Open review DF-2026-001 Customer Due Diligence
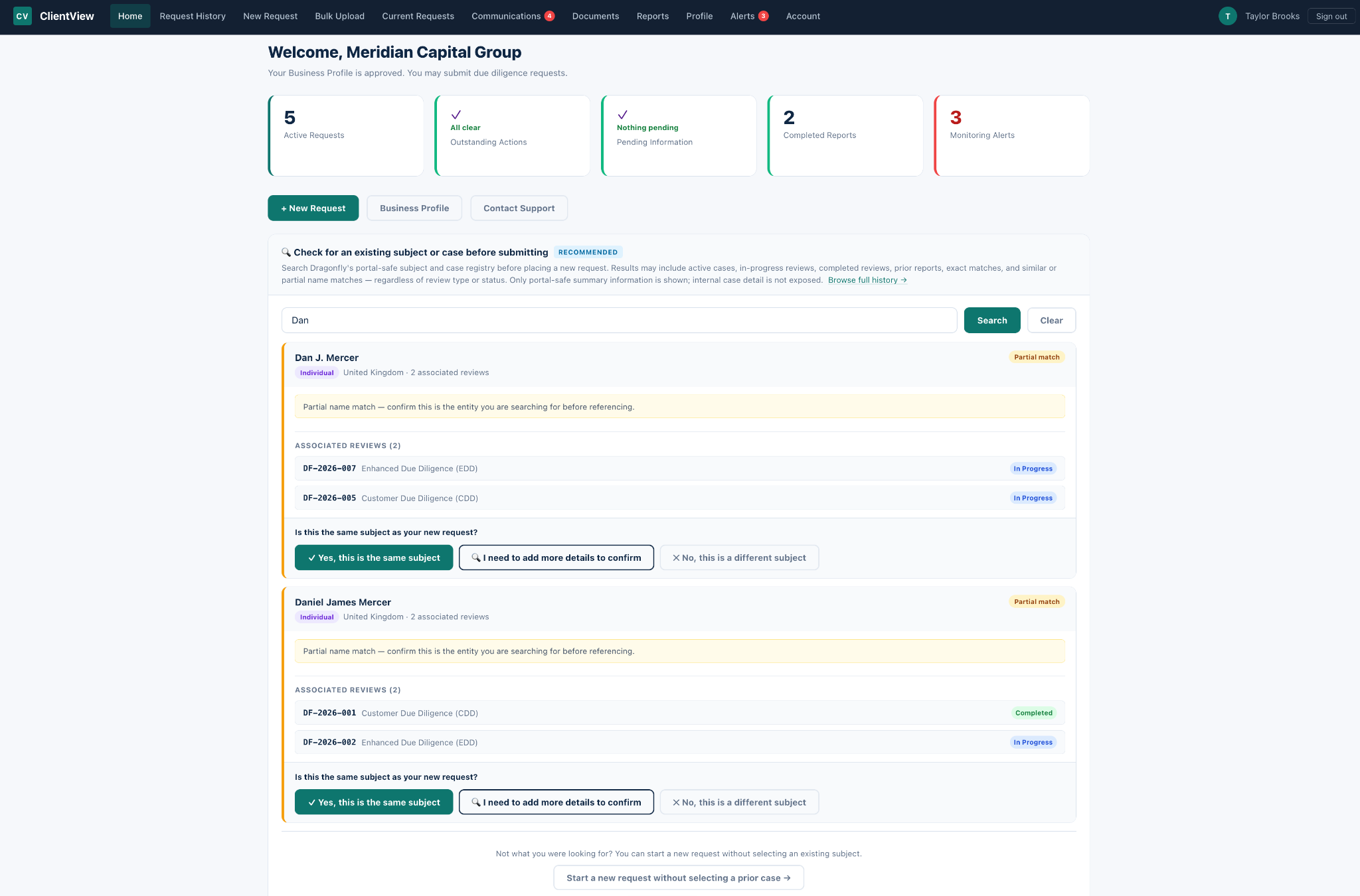Viewport: 1360px width, 896px height. tap(680, 713)
